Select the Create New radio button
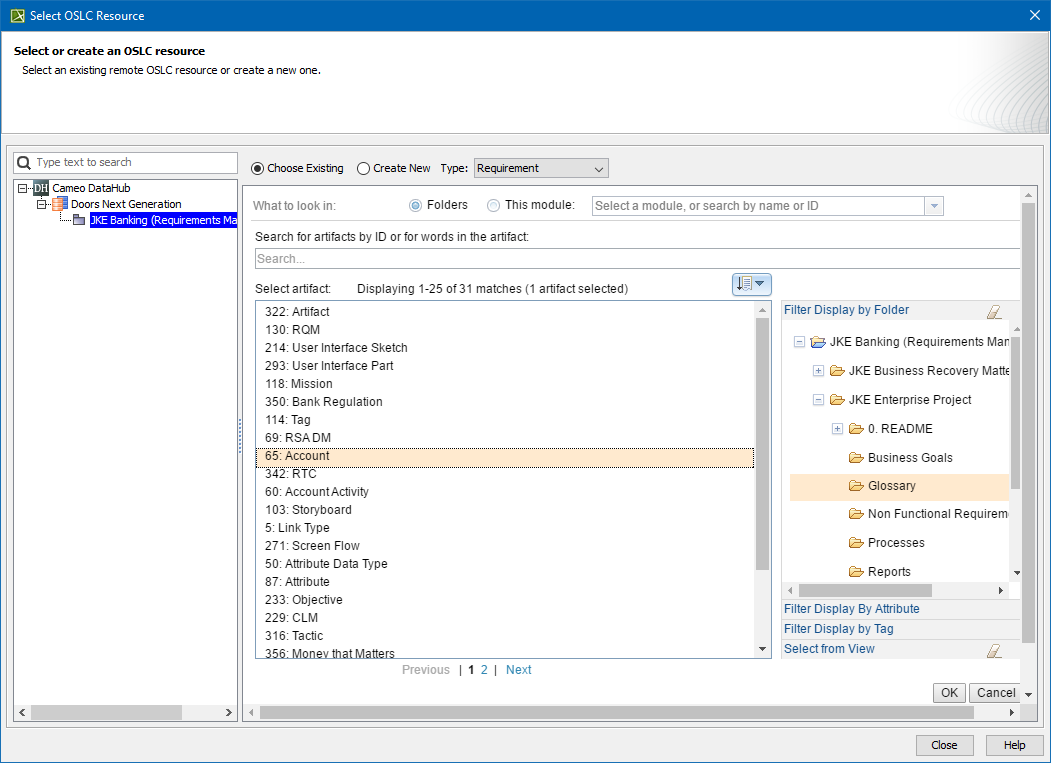Screen dimensions: 1051x763 pos(363,169)
